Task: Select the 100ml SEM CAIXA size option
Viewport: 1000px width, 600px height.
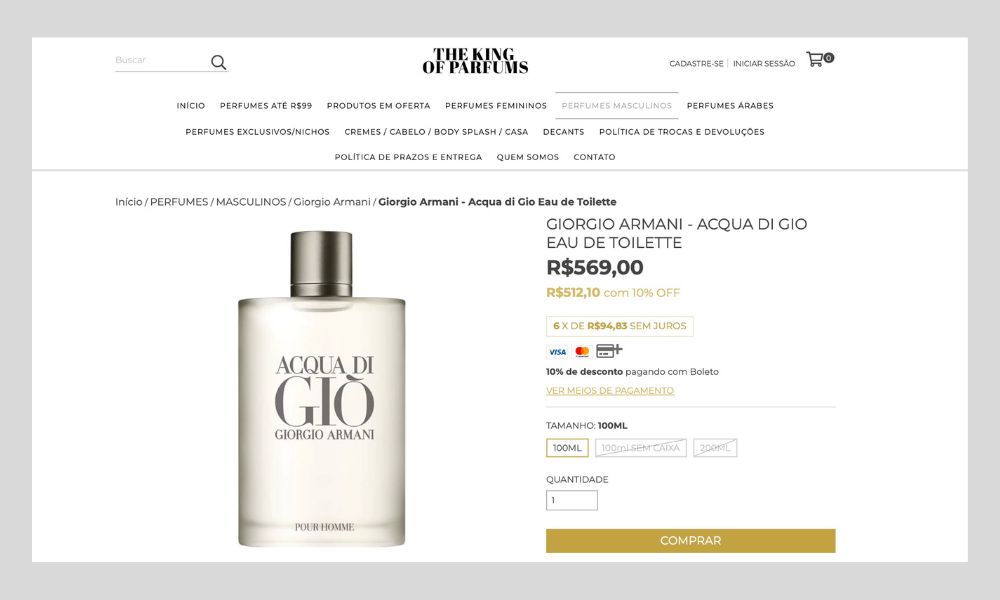Action: (x=640, y=448)
